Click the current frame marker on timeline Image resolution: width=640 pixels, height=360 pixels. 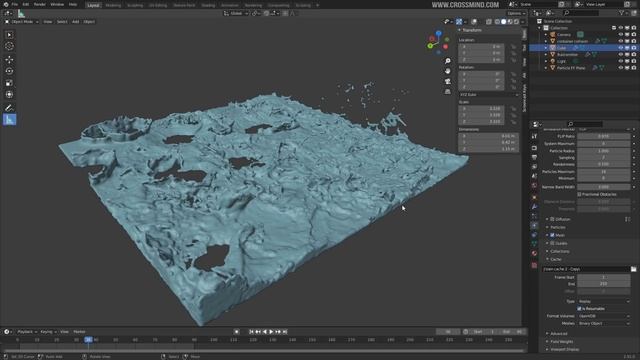point(88,340)
